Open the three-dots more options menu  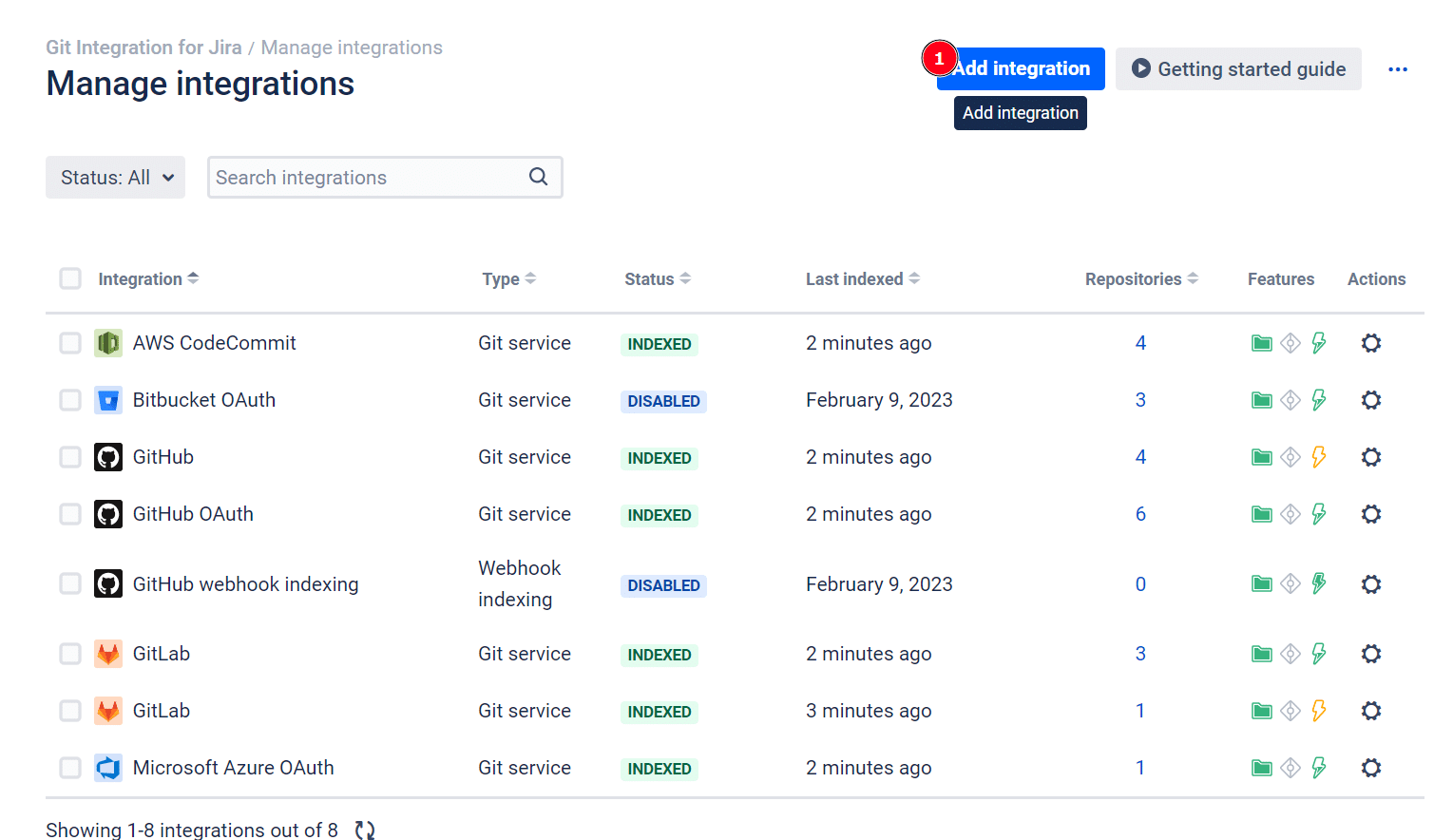pyautogui.click(x=1397, y=69)
